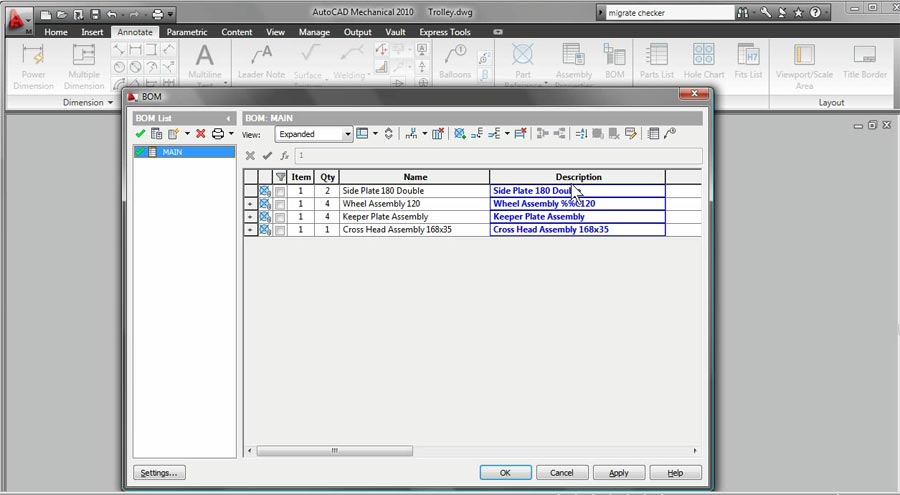Click scrollbar right arrow in BOM table
Viewport: 900px width, 495px height.
point(695,451)
